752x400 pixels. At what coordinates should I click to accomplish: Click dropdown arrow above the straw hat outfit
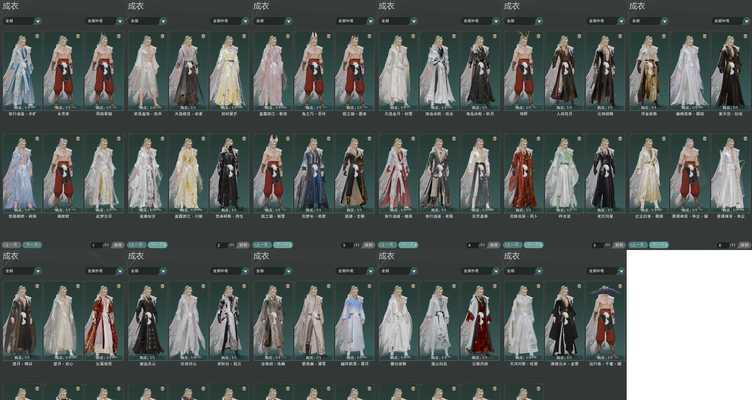(x=620, y=270)
